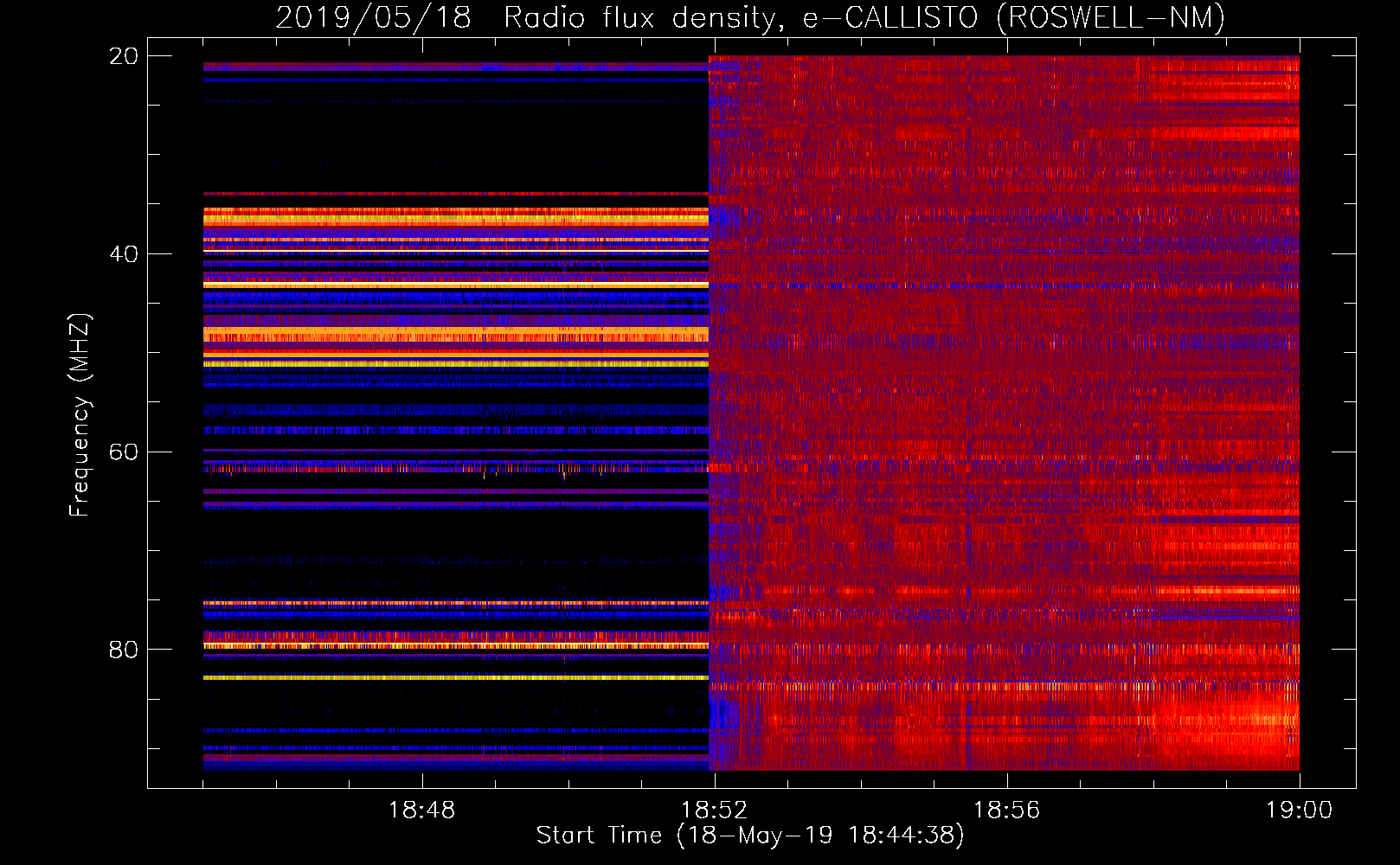This screenshot has width=1400, height=865.
Task: Select the 'Frequency (MHZ)' axis label
Action: coord(80,415)
